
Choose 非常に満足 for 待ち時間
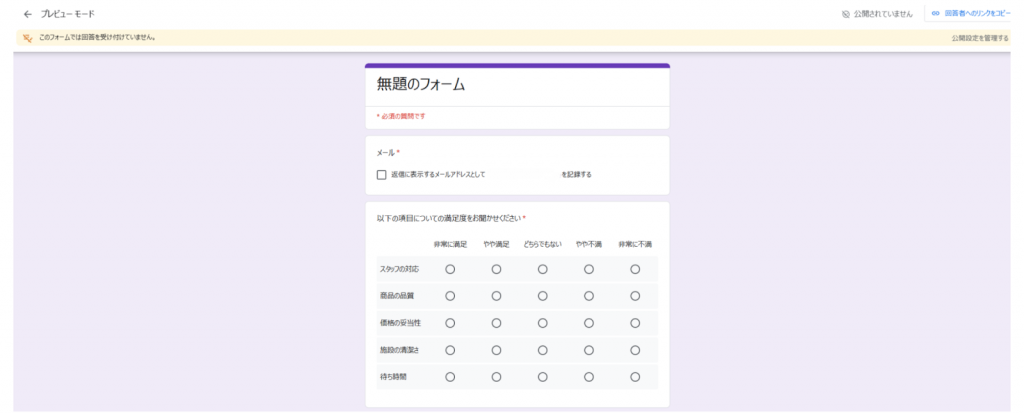tap(450, 377)
